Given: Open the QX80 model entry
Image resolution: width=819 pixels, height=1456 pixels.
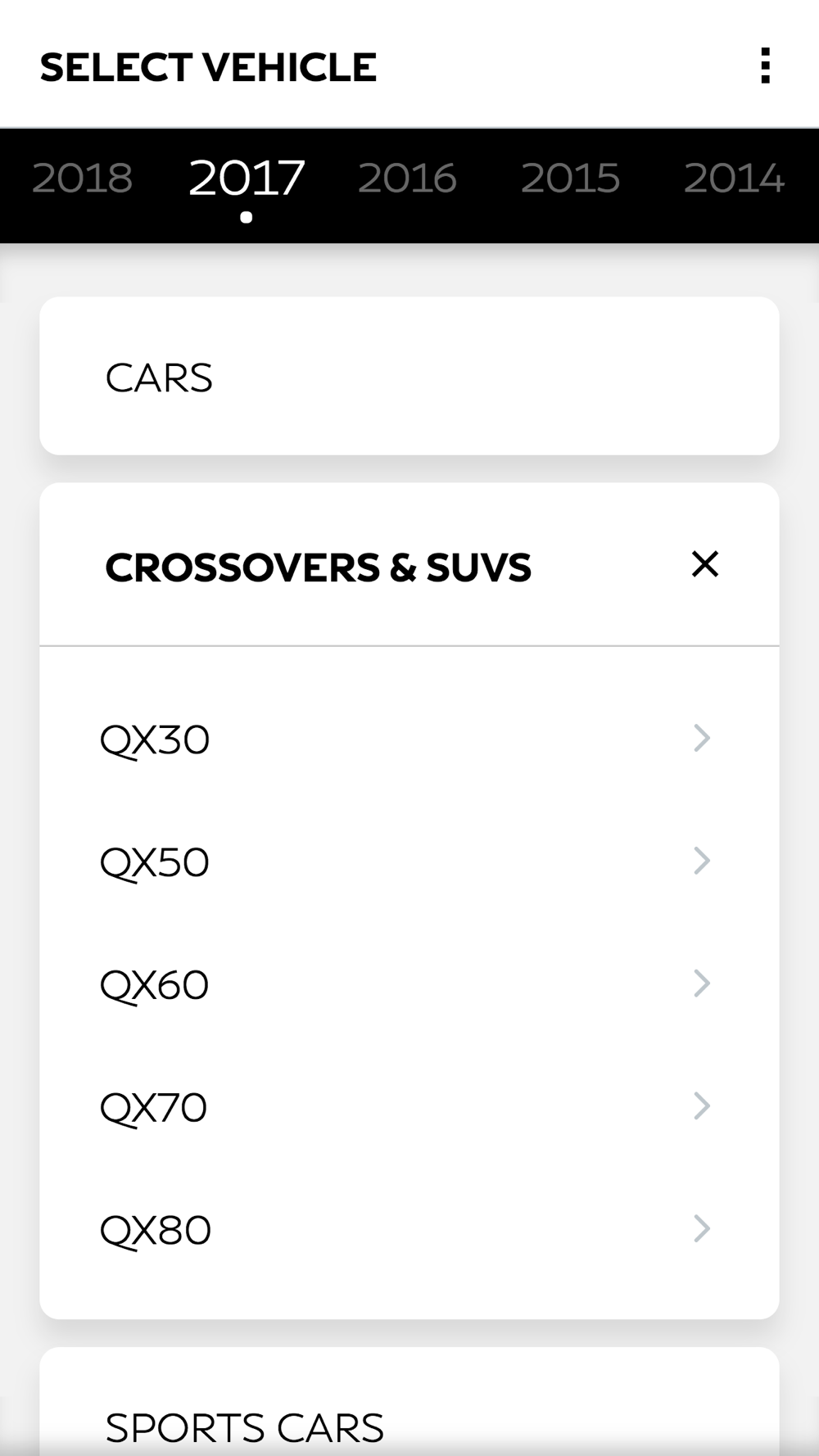Looking at the screenshot, I should (409, 1229).
